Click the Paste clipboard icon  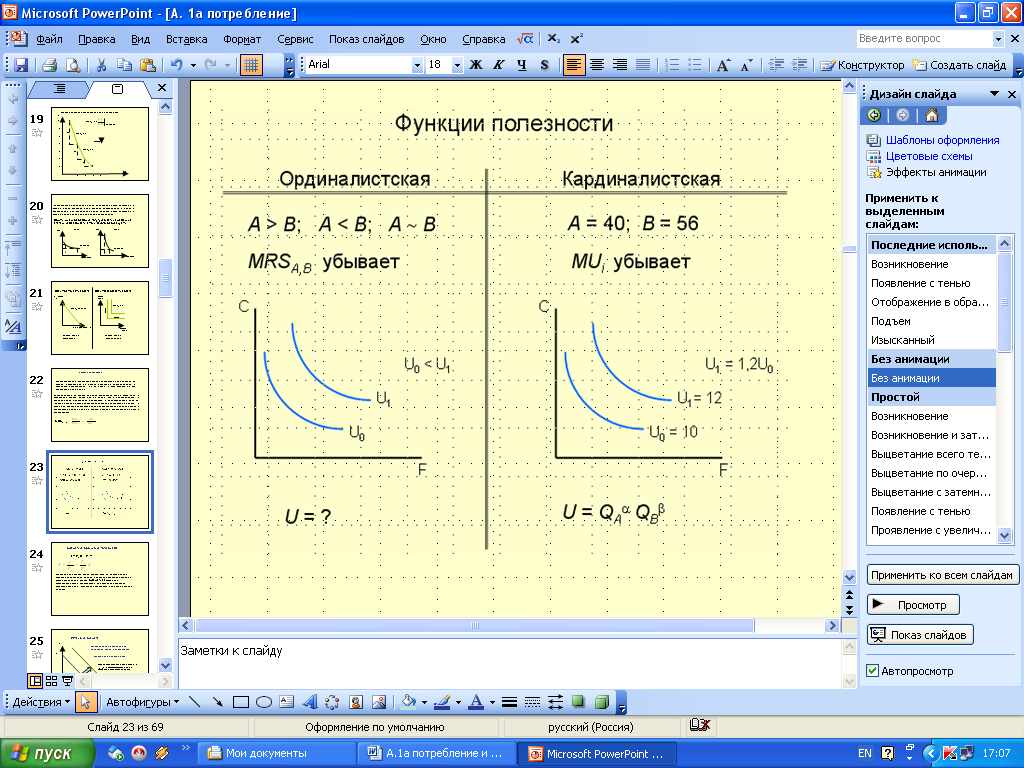148,65
